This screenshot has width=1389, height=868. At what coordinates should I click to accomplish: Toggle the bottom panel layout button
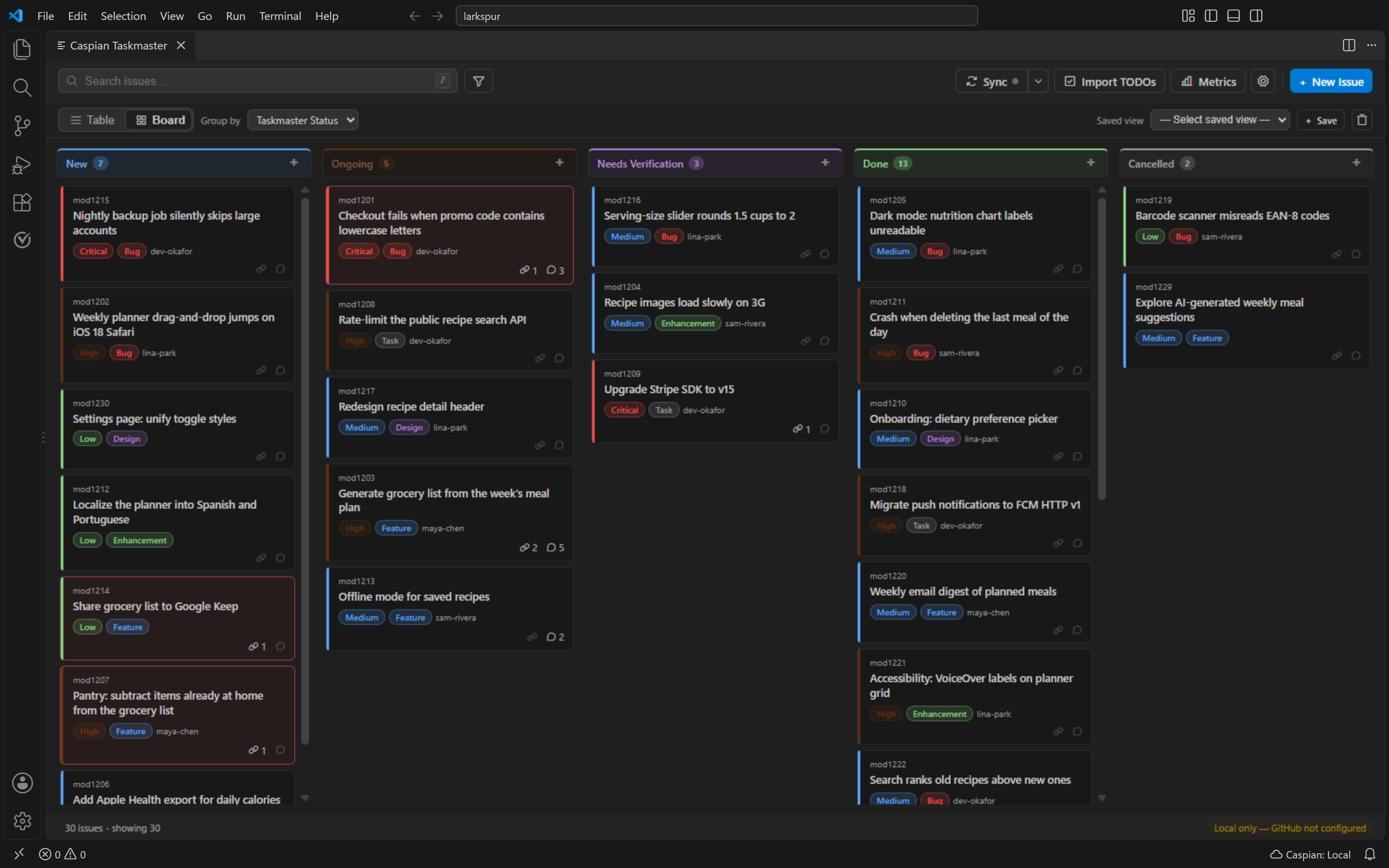tap(1234, 16)
